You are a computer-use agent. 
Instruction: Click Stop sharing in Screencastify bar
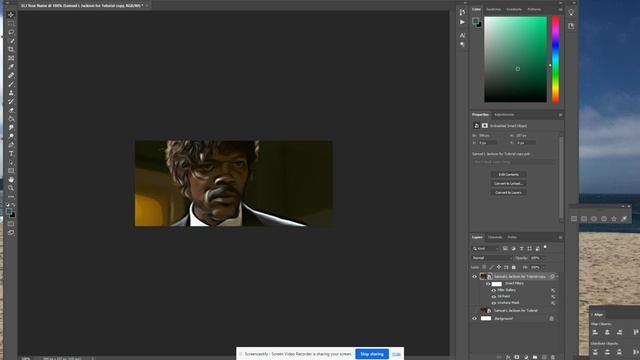pos(372,354)
